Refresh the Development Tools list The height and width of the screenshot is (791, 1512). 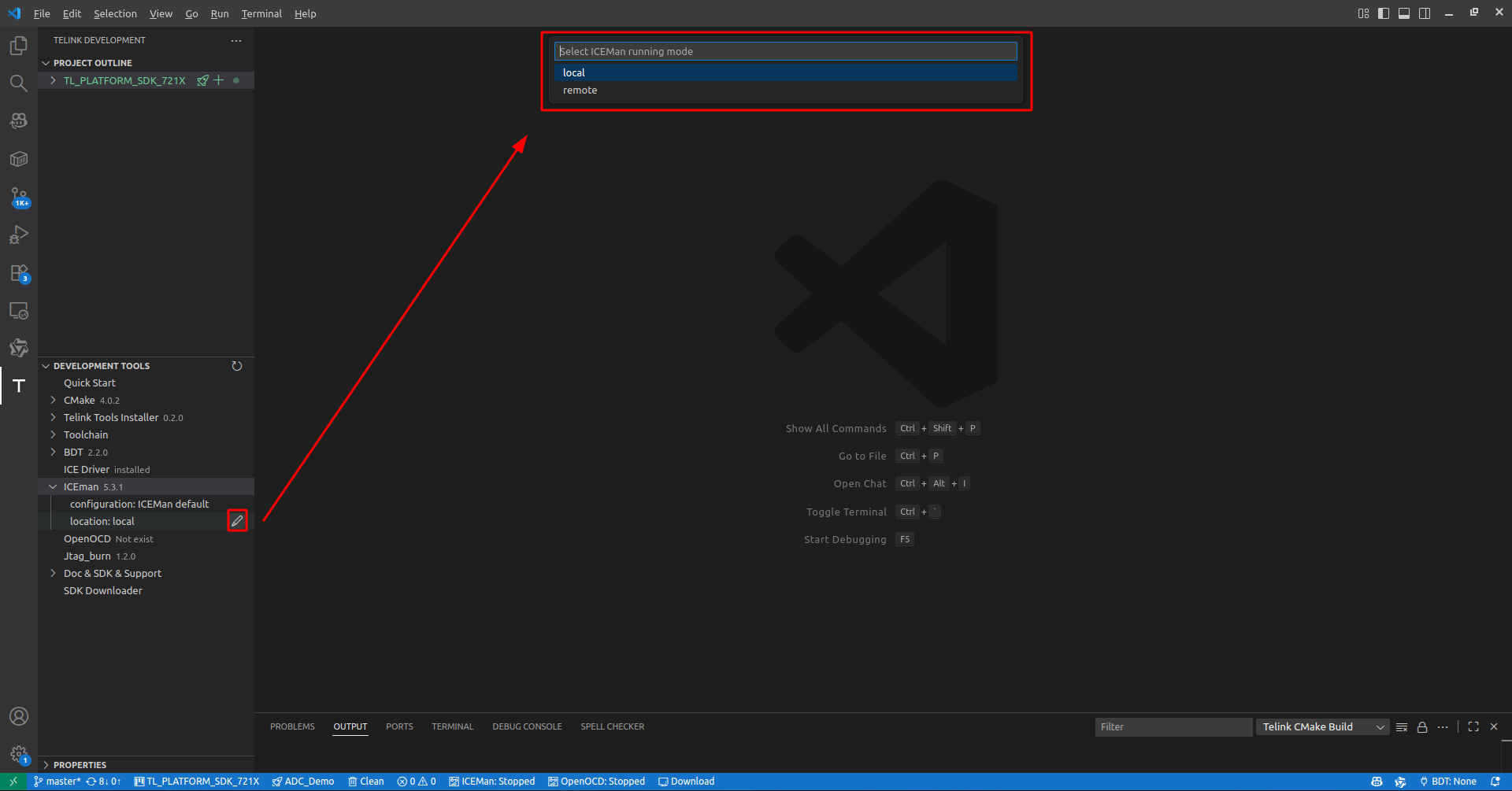(x=237, y=366)
